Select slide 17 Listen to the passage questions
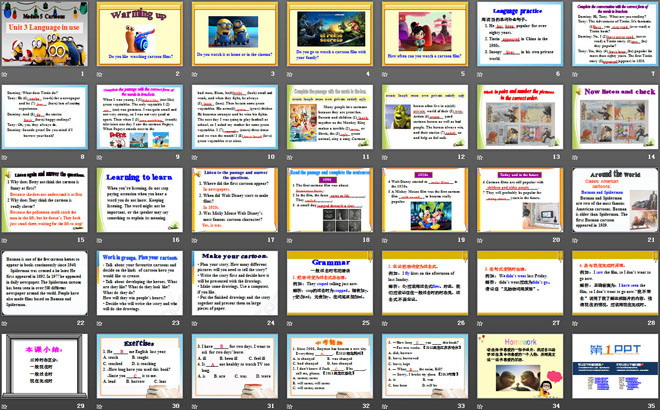 click(x=235, y=200)
